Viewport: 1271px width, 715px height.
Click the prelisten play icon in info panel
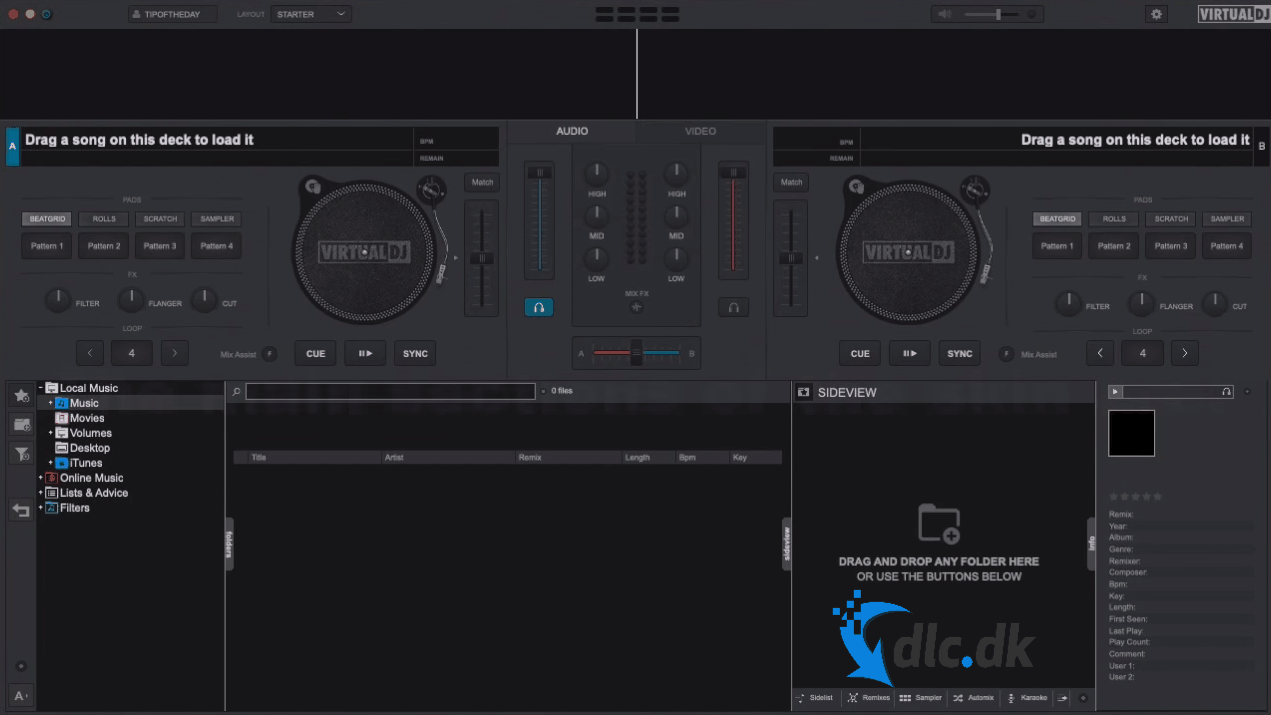1116,392
